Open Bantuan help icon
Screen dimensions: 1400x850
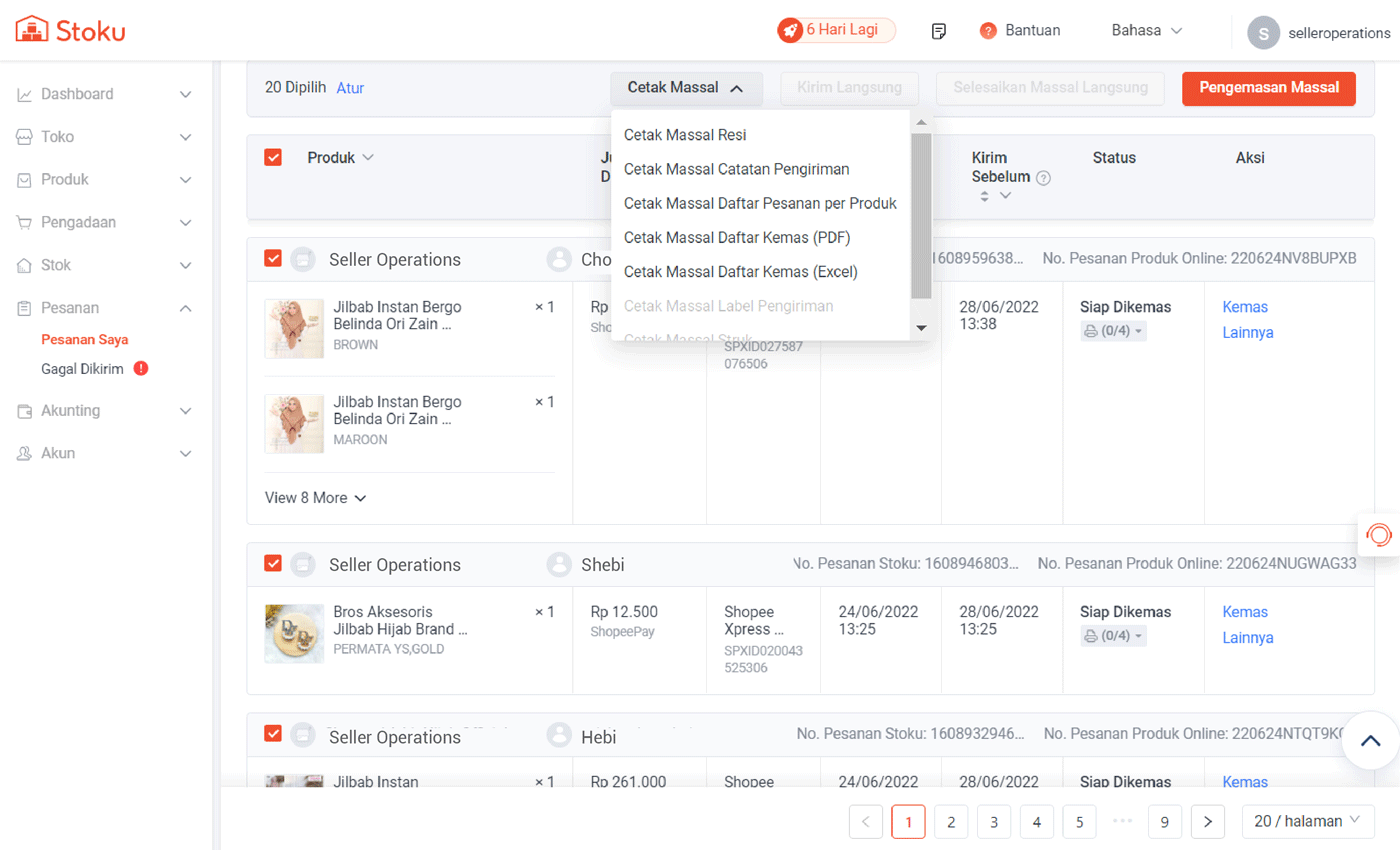[x=988, y=31]
